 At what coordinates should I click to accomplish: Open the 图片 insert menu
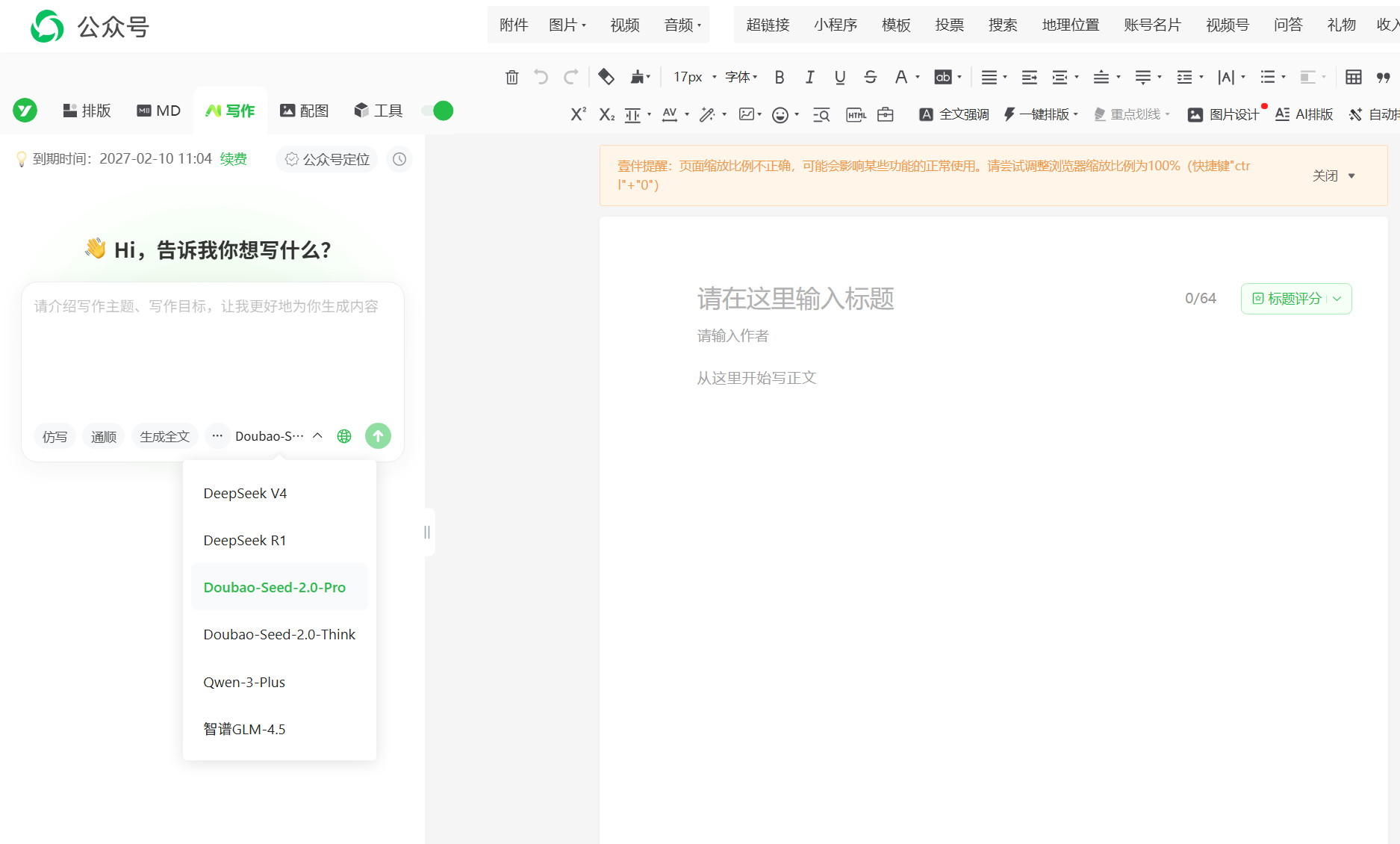[567, 25]
